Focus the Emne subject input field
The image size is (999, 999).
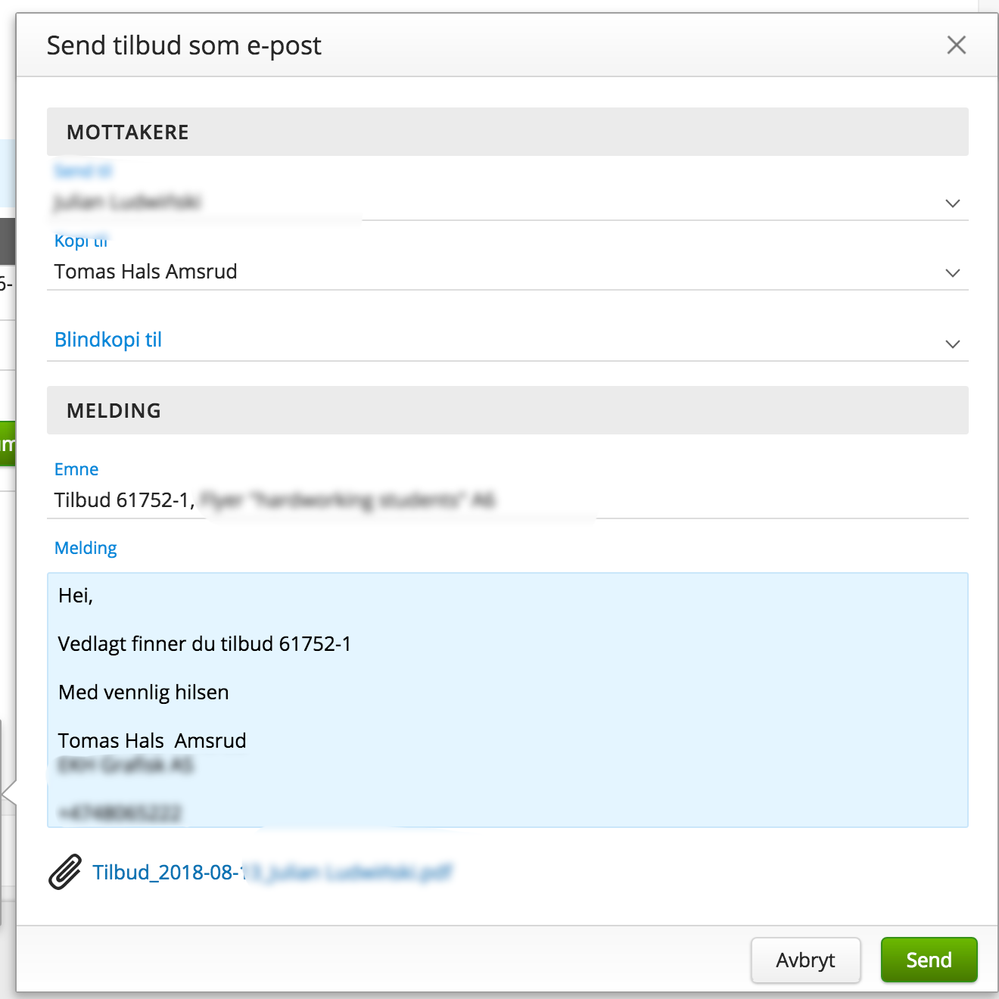click(x=507, y=500)
